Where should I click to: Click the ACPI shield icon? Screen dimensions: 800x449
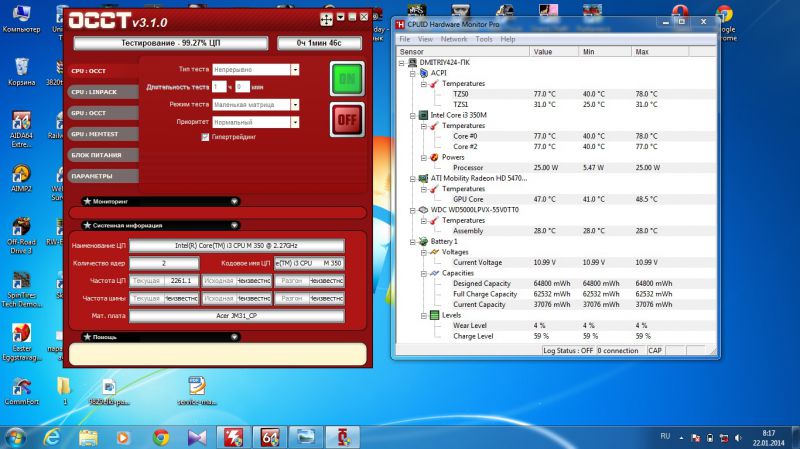click(423, 73)
